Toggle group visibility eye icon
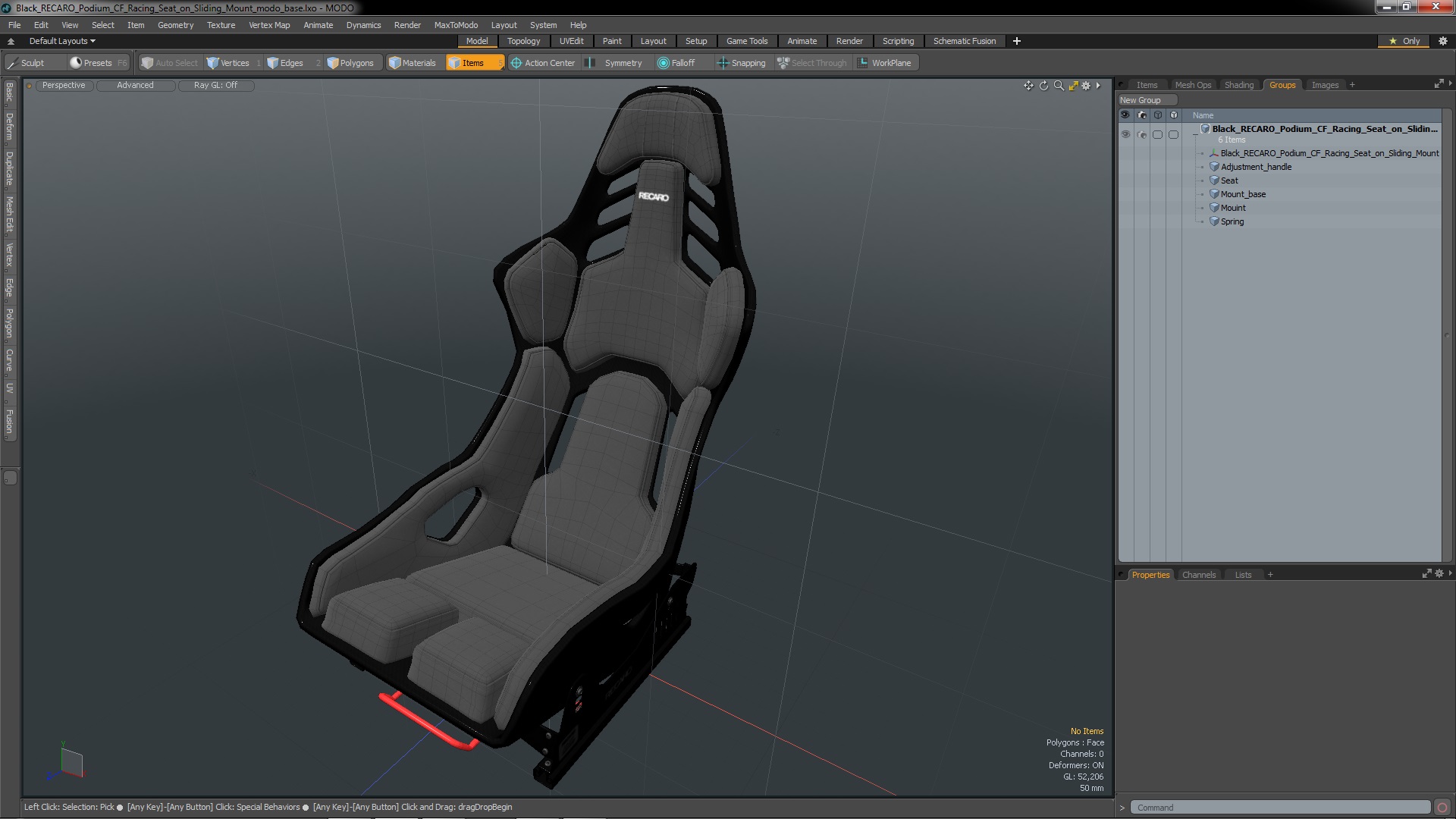 point(1125,134)
